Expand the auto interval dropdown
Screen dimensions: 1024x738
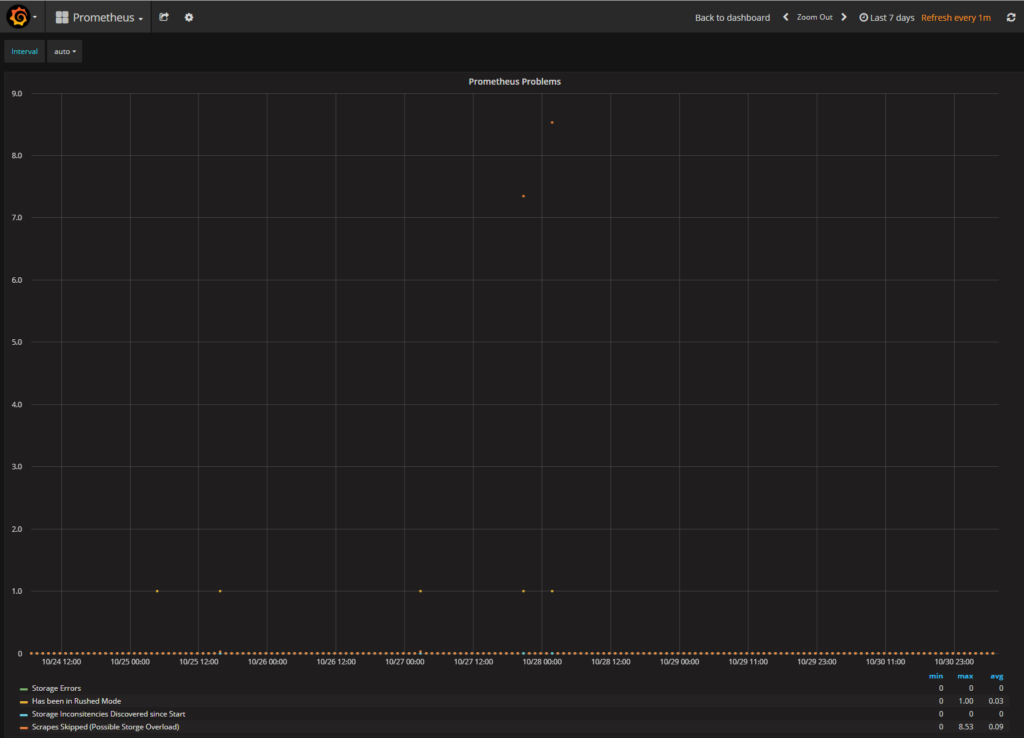pos(65,51)
